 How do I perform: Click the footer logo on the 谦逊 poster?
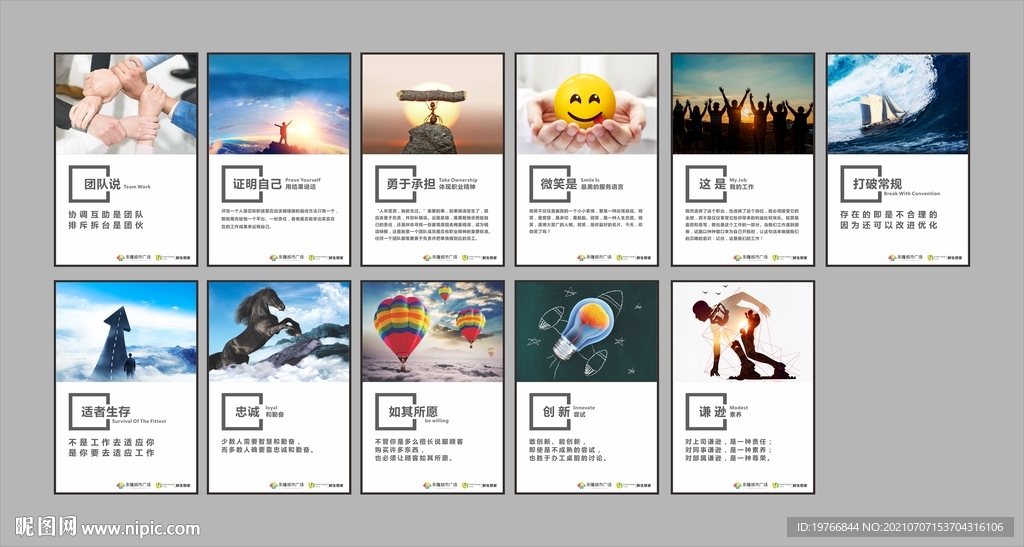[x=769, y=486]
